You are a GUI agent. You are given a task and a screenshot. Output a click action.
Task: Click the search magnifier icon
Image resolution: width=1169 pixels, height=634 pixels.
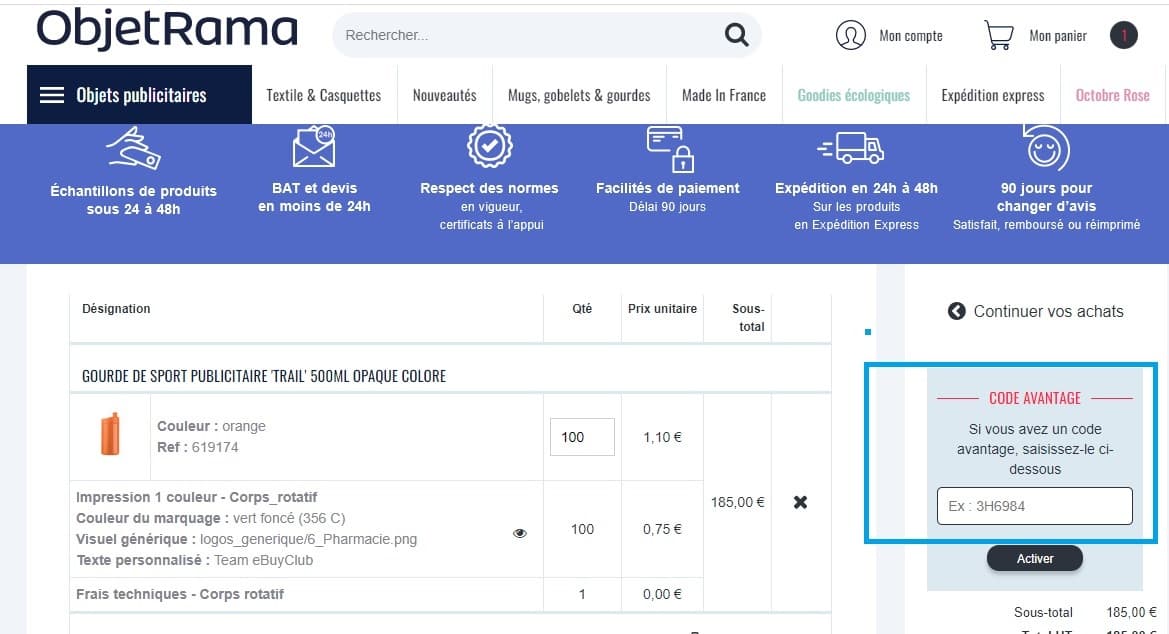tap(737, 34)
